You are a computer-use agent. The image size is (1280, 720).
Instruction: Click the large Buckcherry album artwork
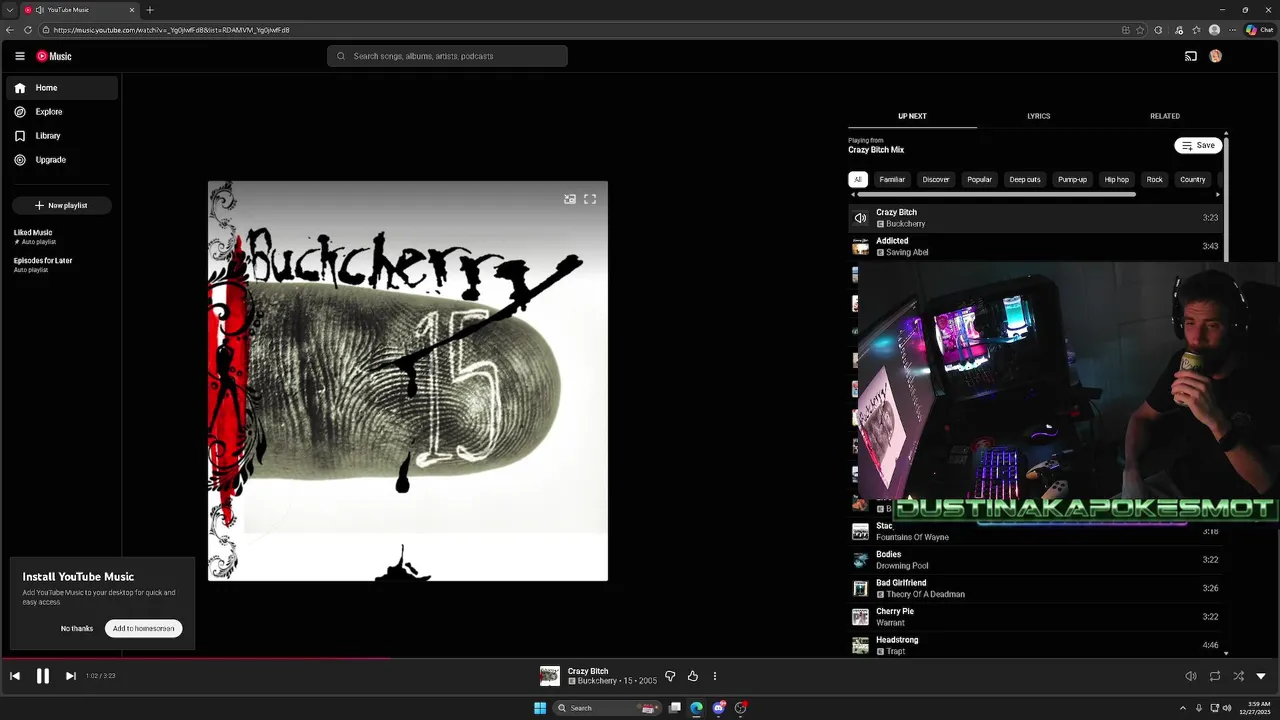[408, 381]
